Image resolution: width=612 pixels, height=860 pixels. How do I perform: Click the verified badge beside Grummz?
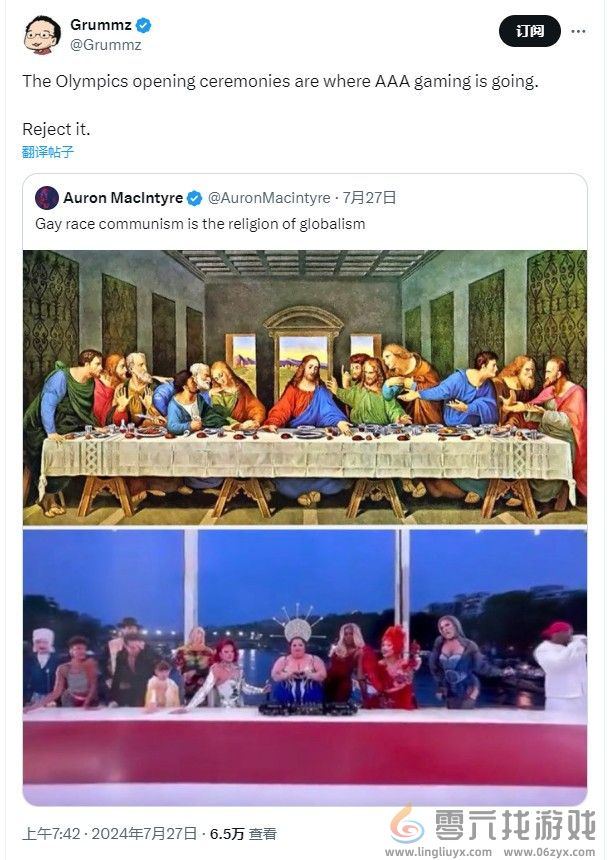click(x=143, y=25)
